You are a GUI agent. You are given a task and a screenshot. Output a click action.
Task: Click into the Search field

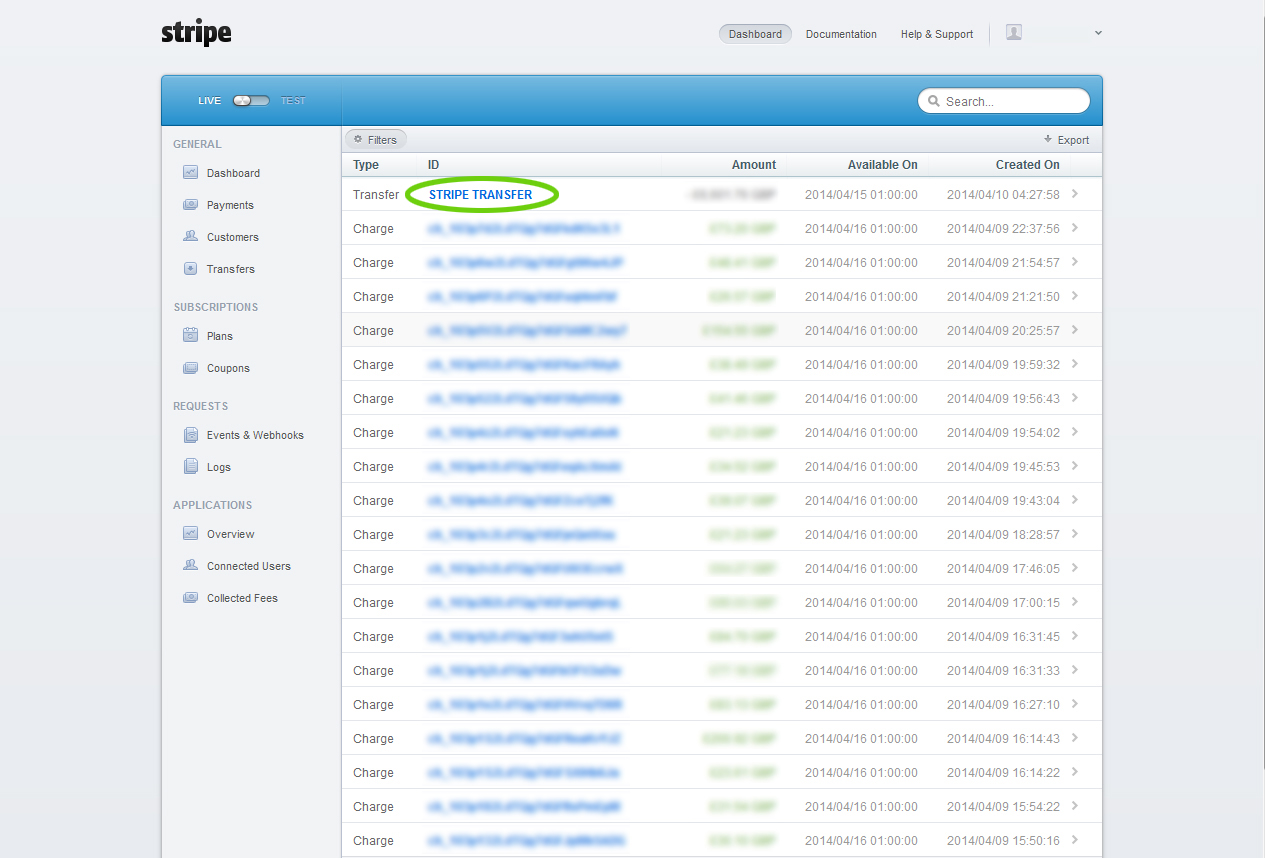tap(1004, 101)
